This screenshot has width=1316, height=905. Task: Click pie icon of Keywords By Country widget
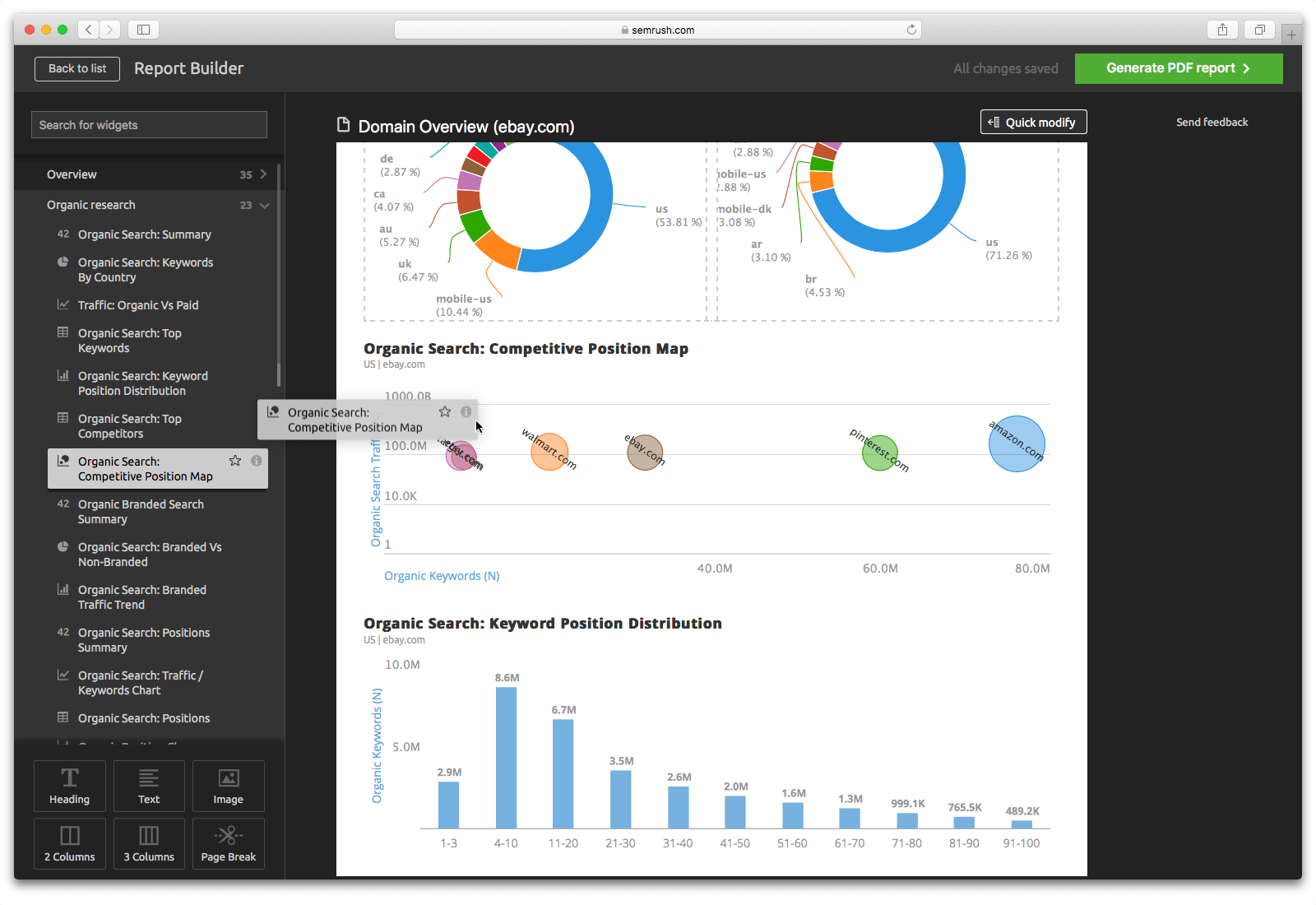[63, 262]
